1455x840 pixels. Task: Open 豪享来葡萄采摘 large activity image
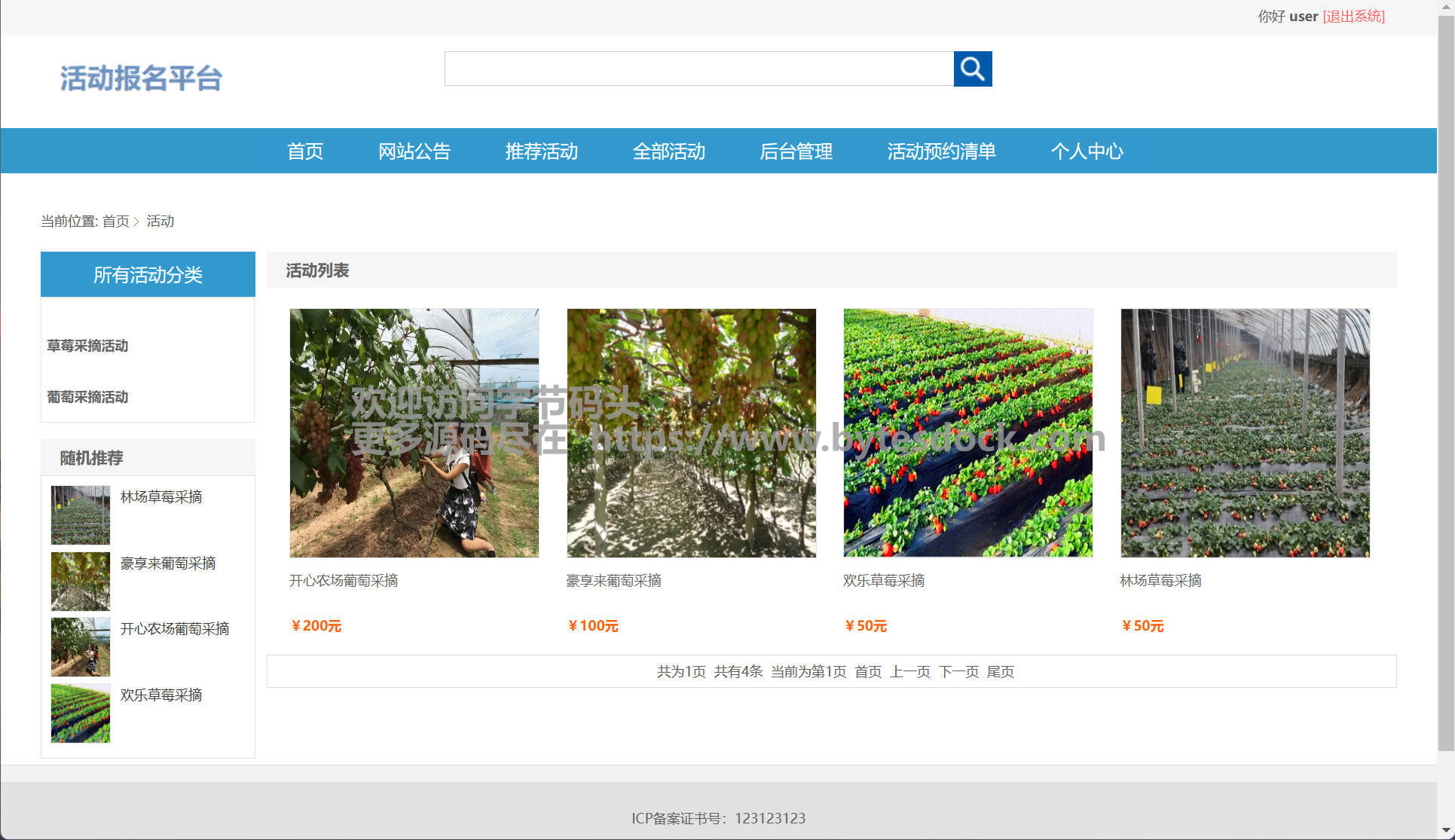click(691, 432)
